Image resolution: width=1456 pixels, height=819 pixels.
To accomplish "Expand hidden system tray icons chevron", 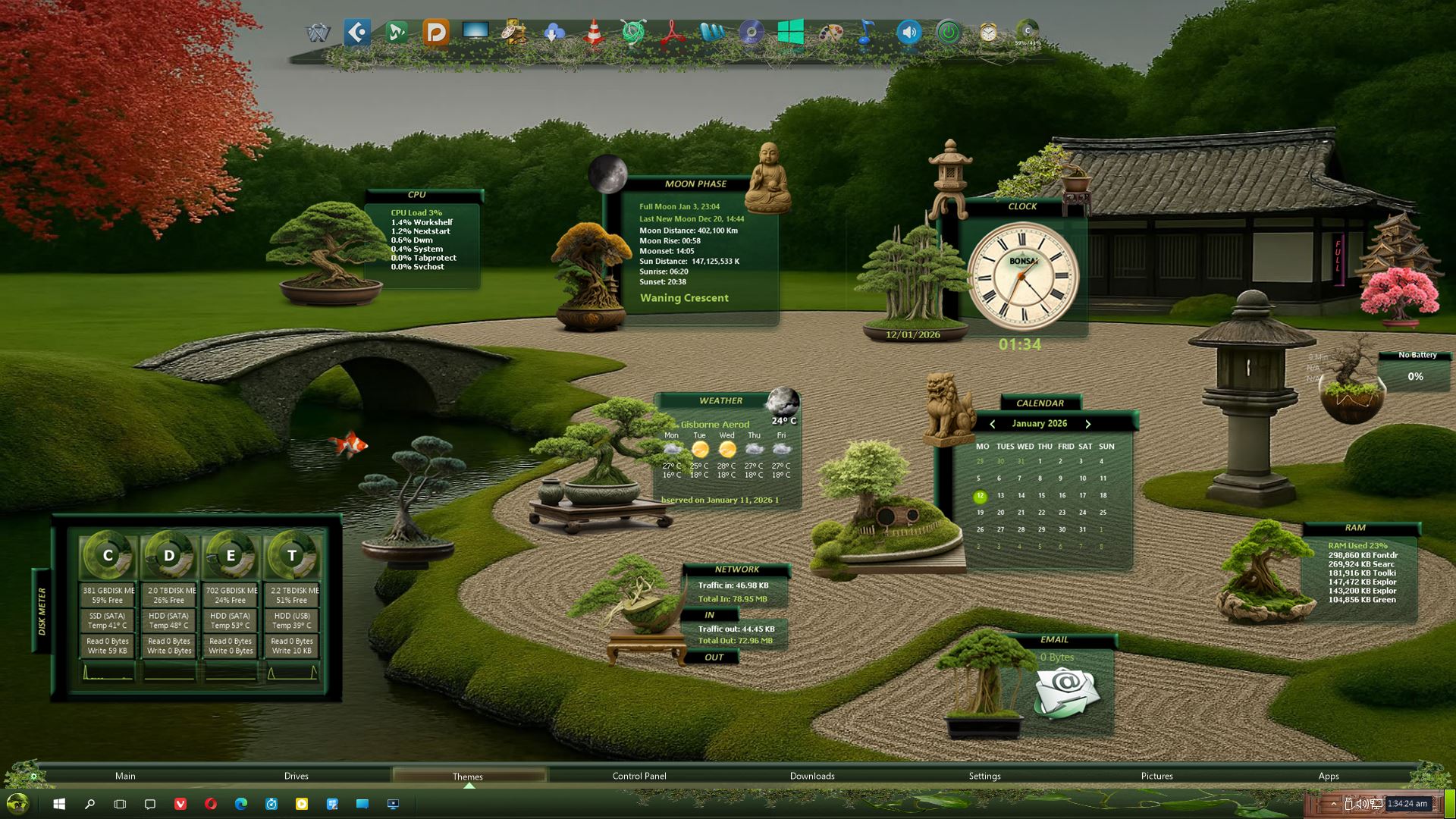I will [x=1333, y=804].
